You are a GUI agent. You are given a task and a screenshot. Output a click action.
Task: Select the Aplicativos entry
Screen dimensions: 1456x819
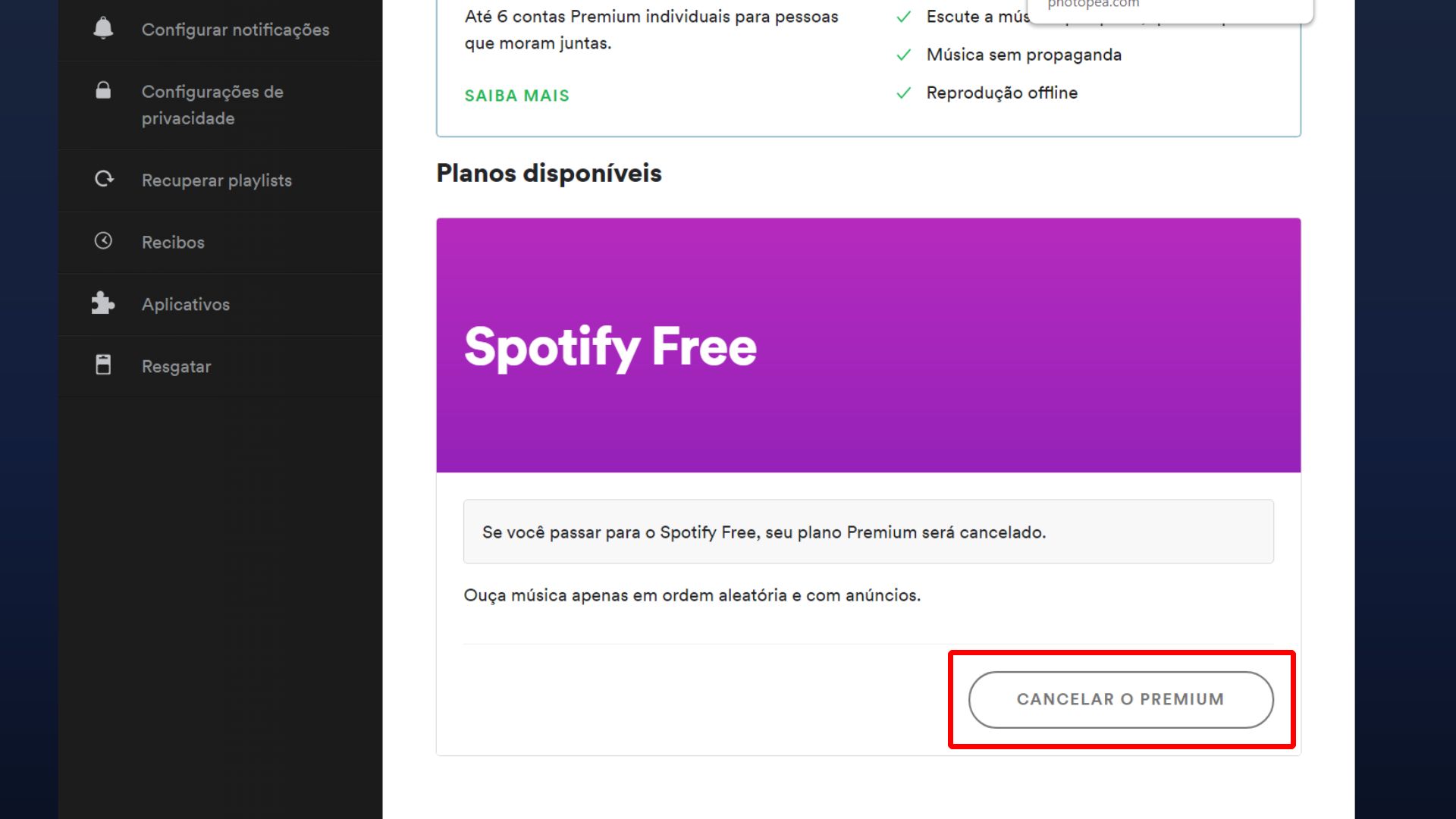pyautogui.click(x=185, y=304)
